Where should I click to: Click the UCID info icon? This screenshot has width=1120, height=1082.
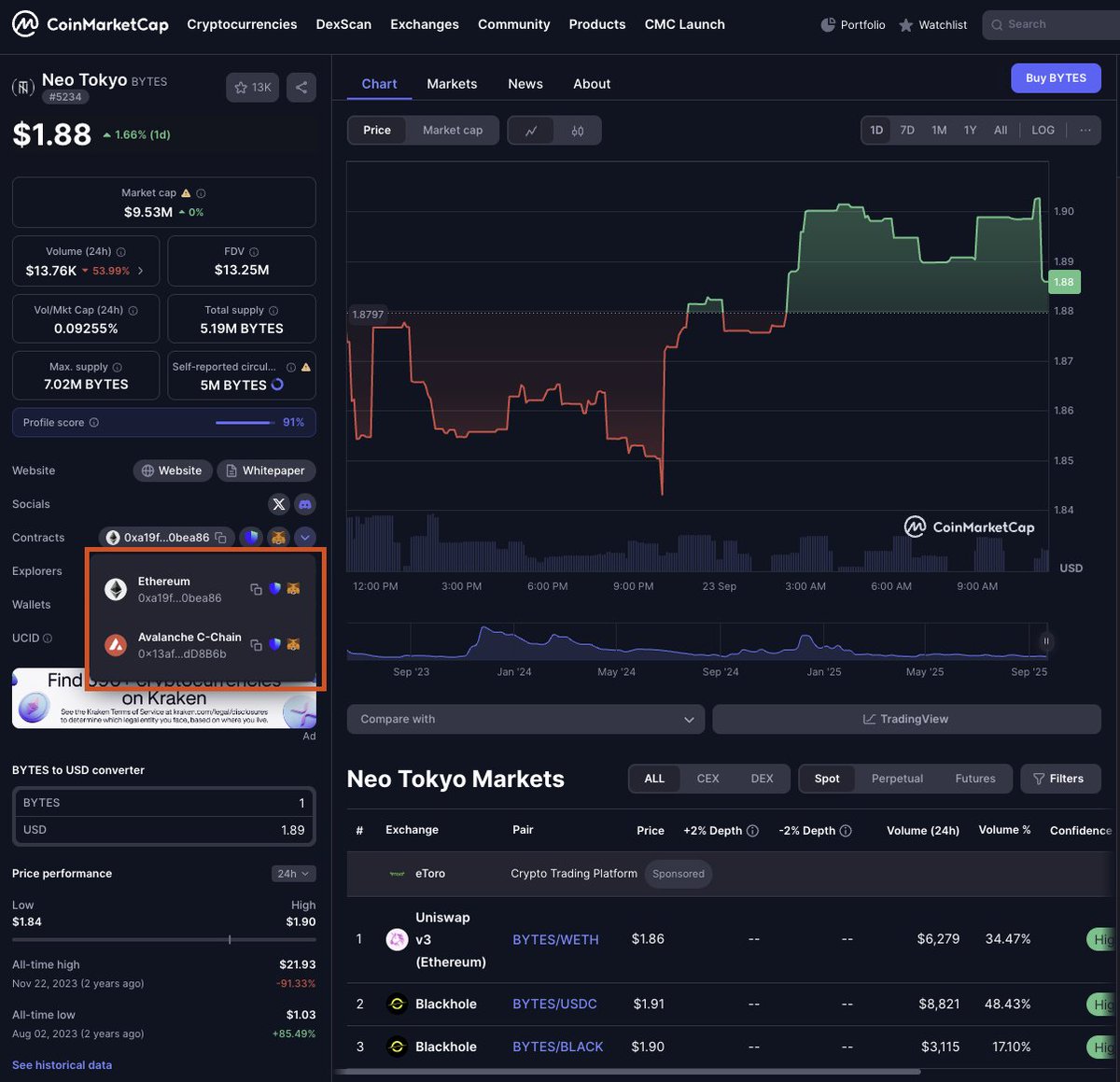pyautogui.click(x=48, y=639)
